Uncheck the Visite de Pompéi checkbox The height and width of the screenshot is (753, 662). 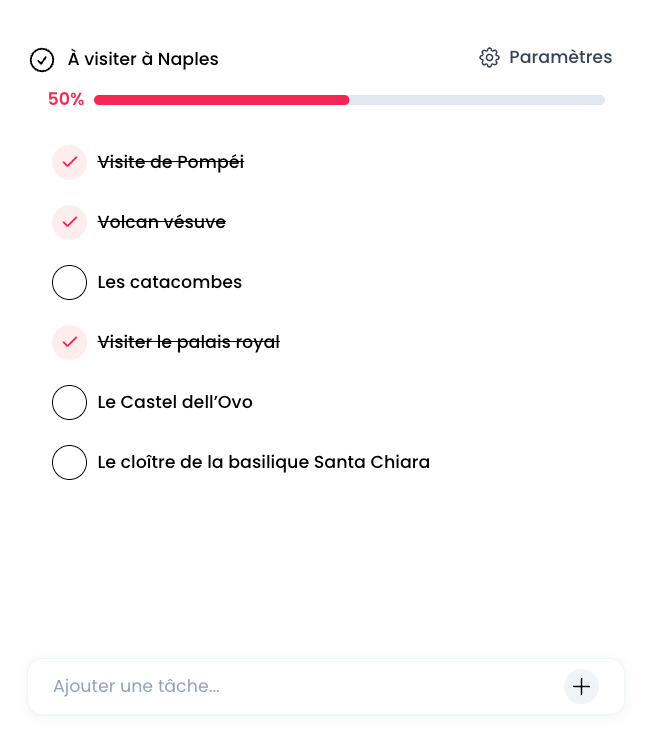coord(70,162)
